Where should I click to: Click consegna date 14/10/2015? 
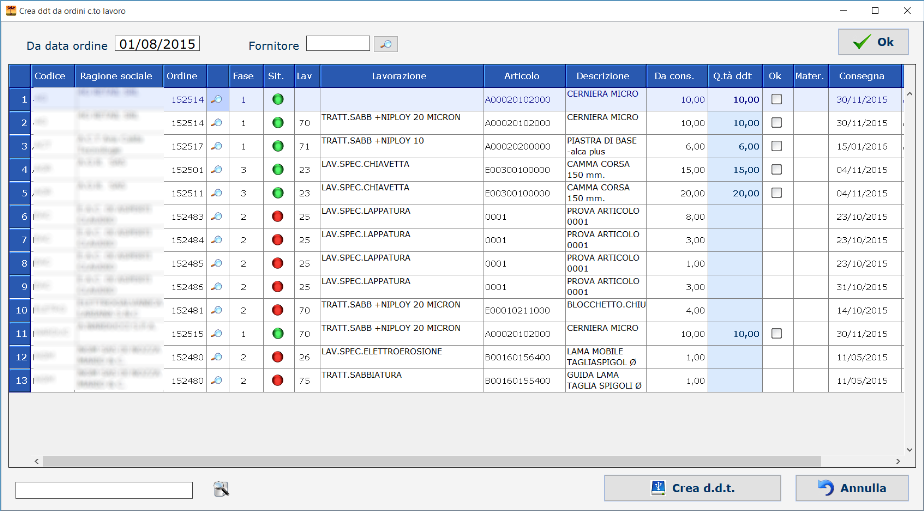point(862,310)
